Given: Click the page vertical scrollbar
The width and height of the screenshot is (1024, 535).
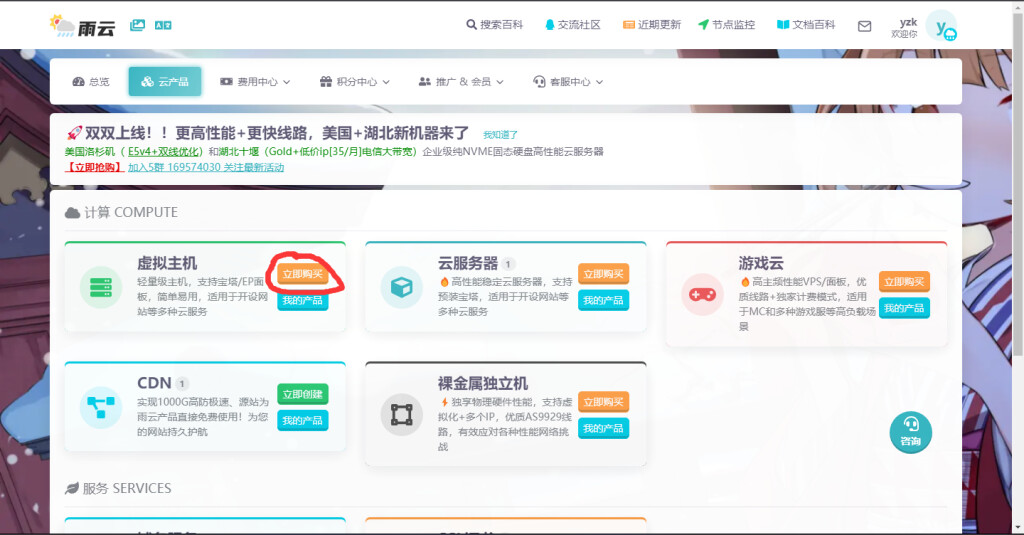Looking at the screenshot, I should coord(1017,186).
